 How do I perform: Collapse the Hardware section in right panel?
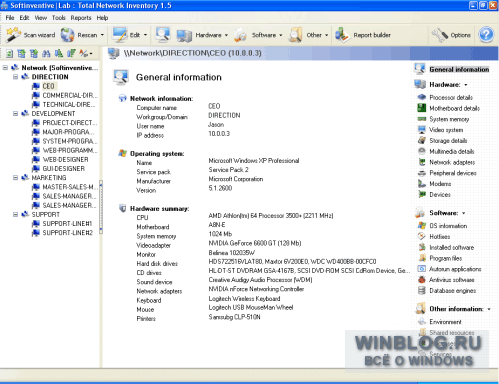tap(466, 85)
